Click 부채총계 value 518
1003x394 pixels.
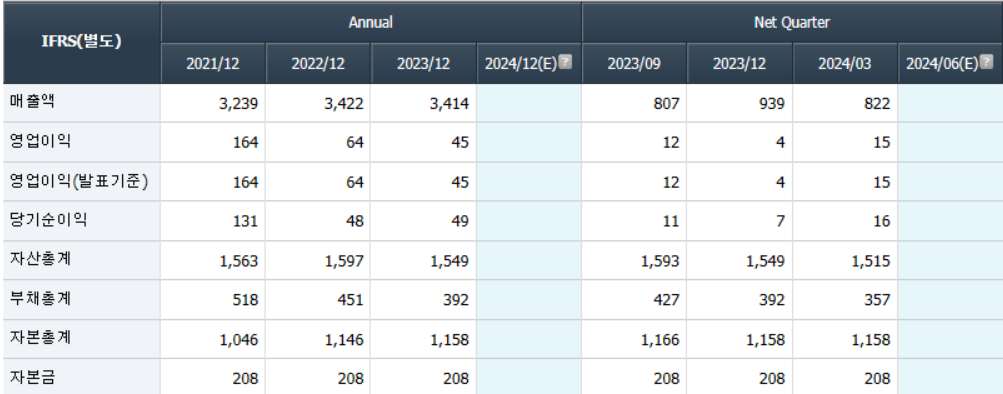[x=246, y=300]
